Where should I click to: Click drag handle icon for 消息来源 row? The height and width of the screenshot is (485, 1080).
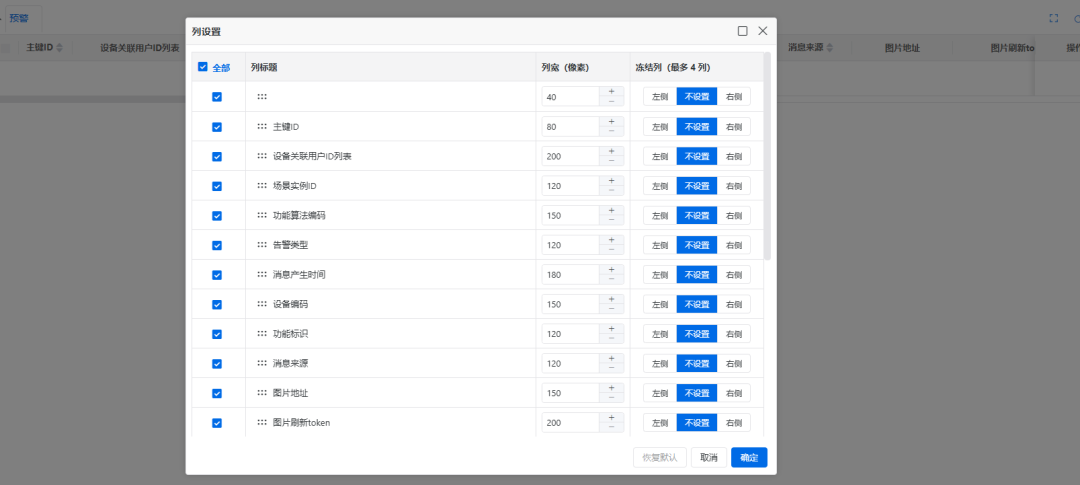(262, 364)
